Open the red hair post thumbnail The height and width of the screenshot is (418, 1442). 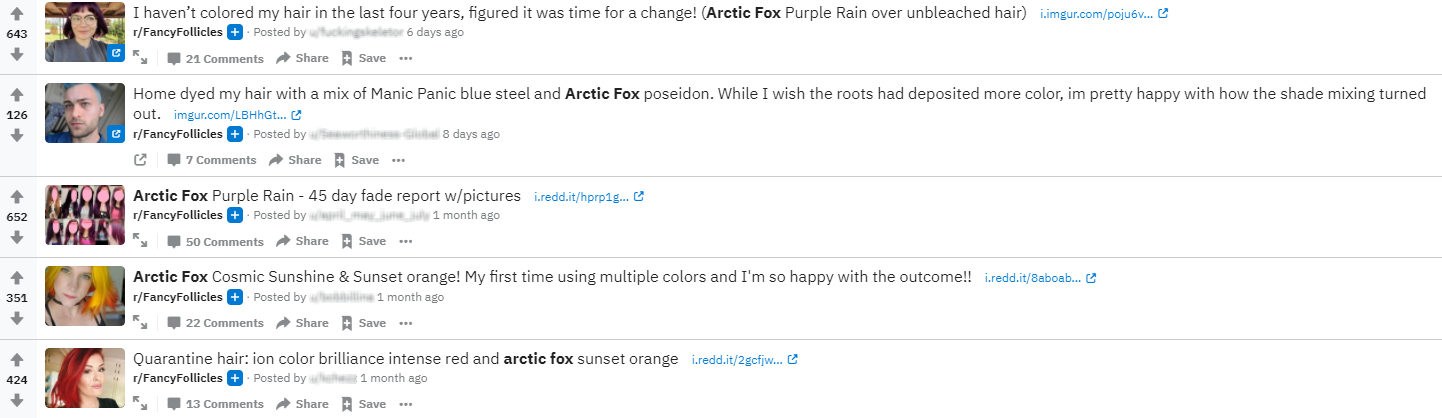pyautogui.click(x=85, y=377)
